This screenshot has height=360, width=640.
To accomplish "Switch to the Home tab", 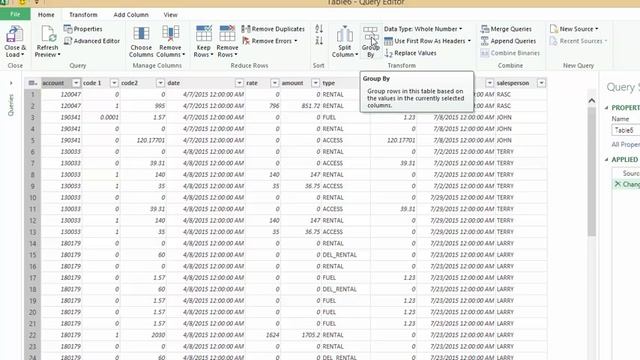I will click(x=46, y=15).
